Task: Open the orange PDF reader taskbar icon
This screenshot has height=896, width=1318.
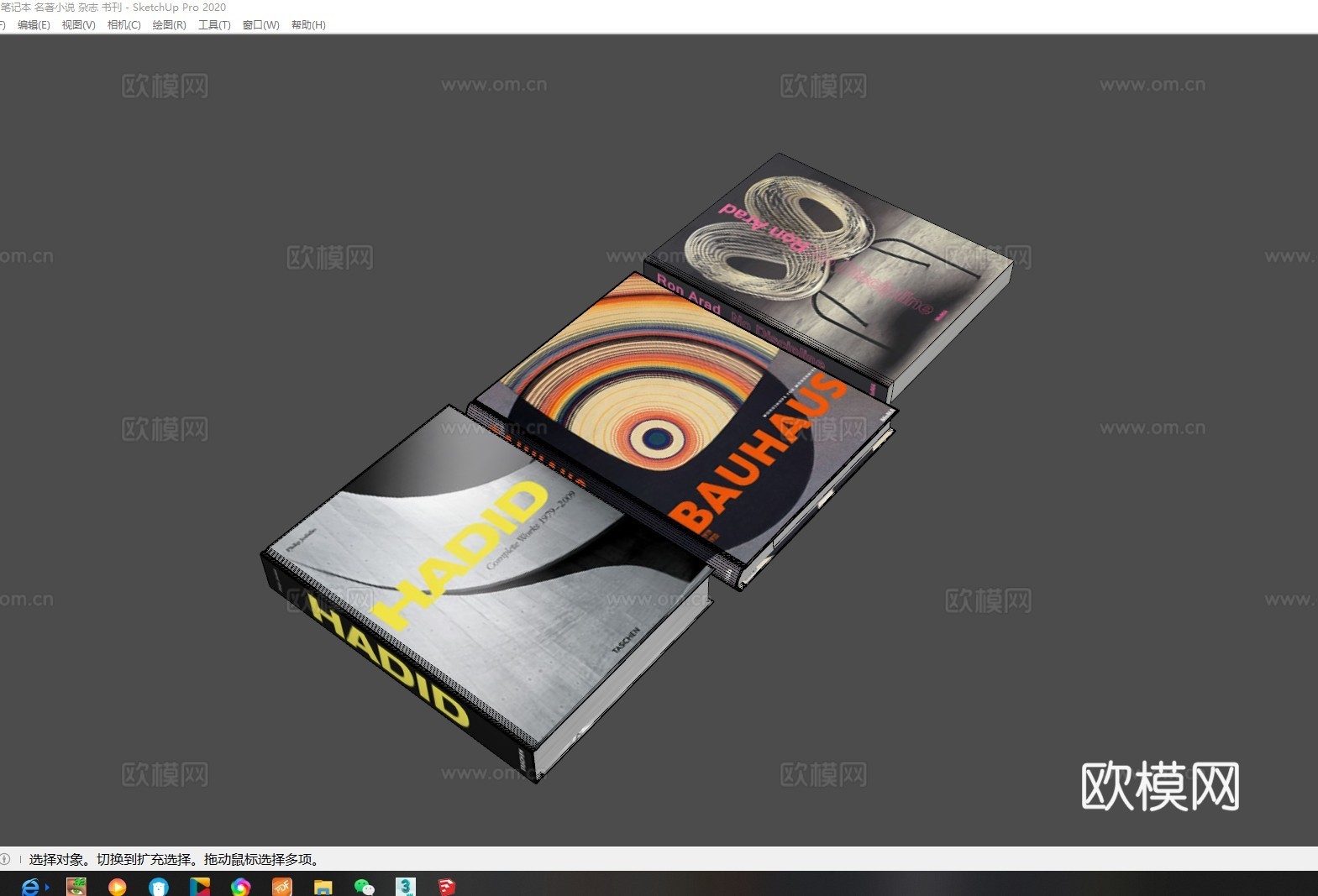Action: (281, 887)
